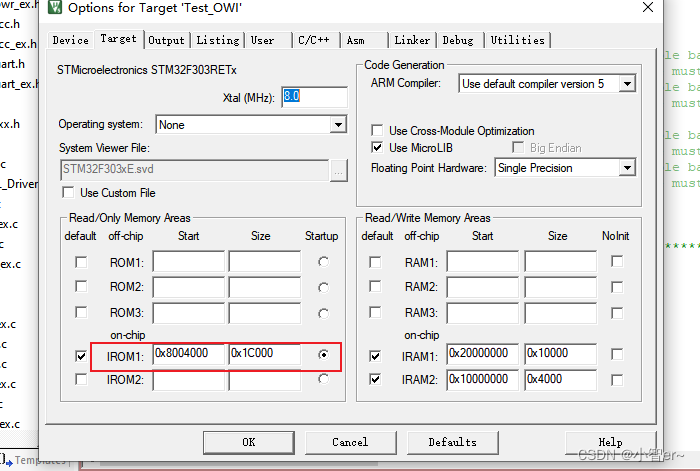Viewport: 700px width, 471px height.
Task: Enable NoInit for IRAM1
Action: [x=617, y=354]
